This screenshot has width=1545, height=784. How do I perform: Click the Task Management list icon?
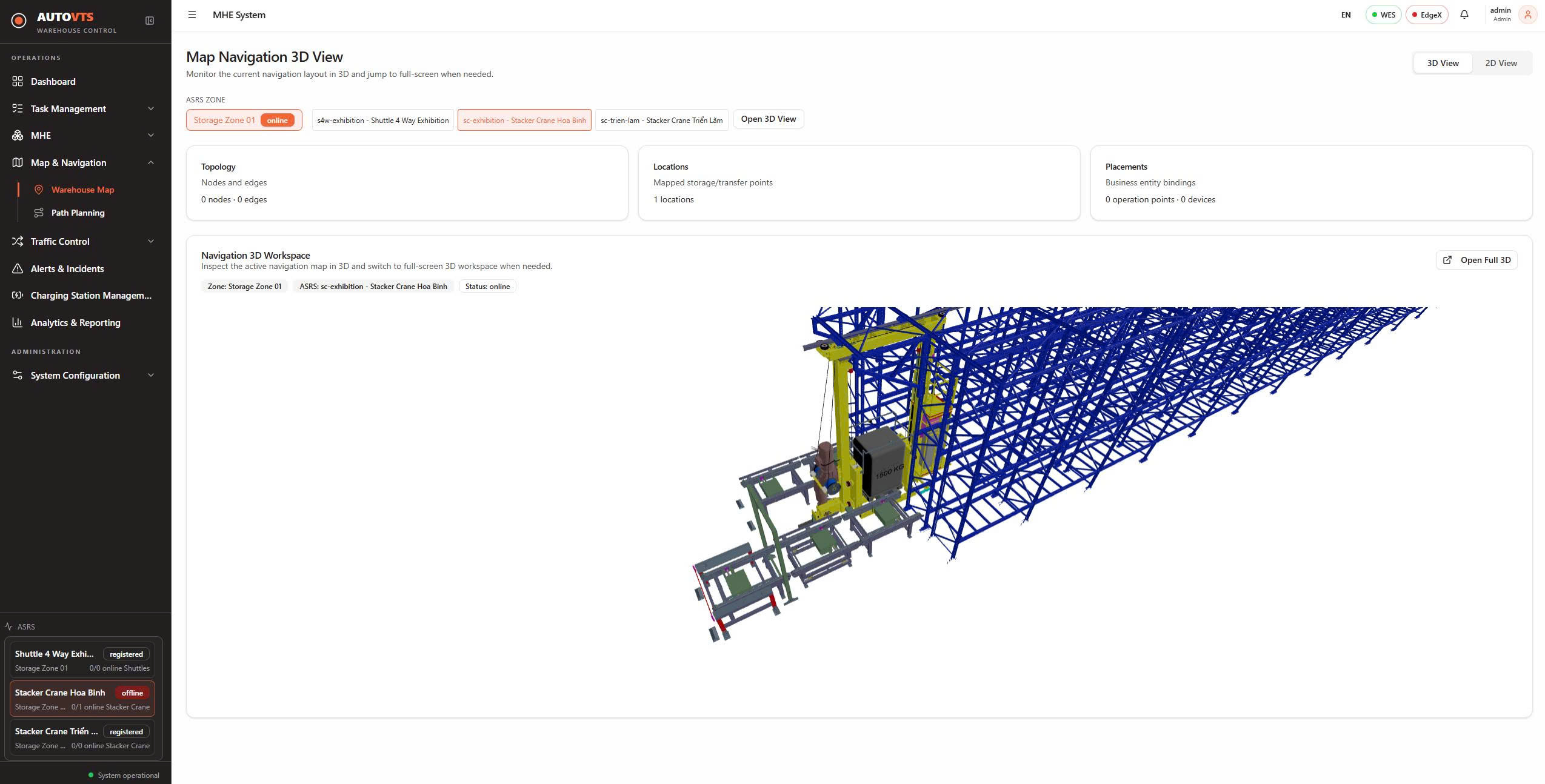pyautogui.click(x=18, y=108)
